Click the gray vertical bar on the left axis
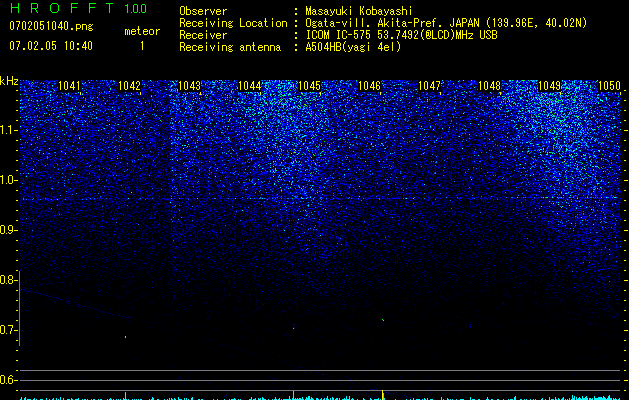 pos(20,308)
